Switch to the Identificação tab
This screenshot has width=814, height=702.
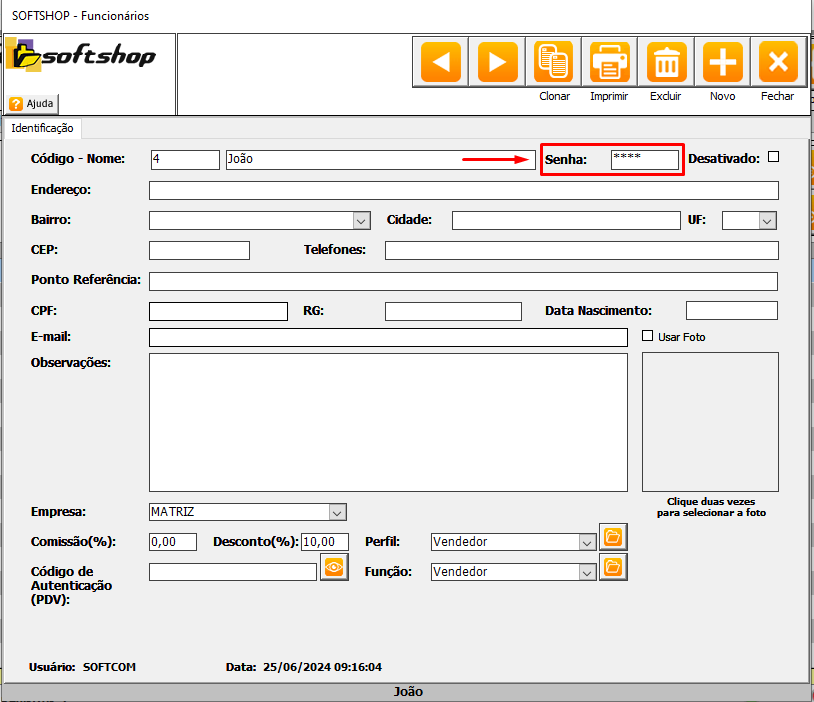[42, 128]
